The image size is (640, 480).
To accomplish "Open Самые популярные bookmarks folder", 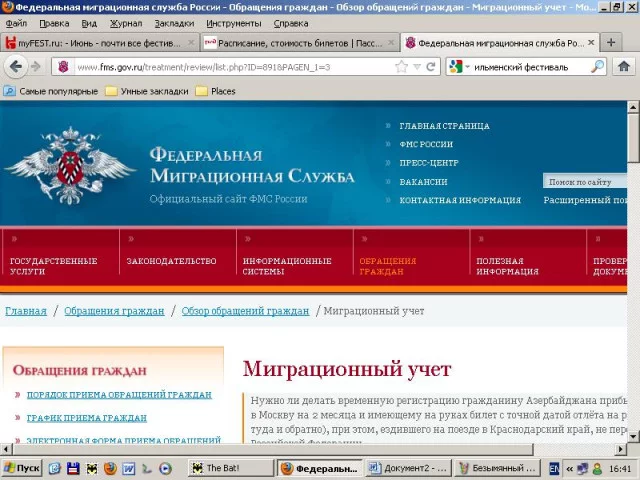I will (x=51, y=91).
